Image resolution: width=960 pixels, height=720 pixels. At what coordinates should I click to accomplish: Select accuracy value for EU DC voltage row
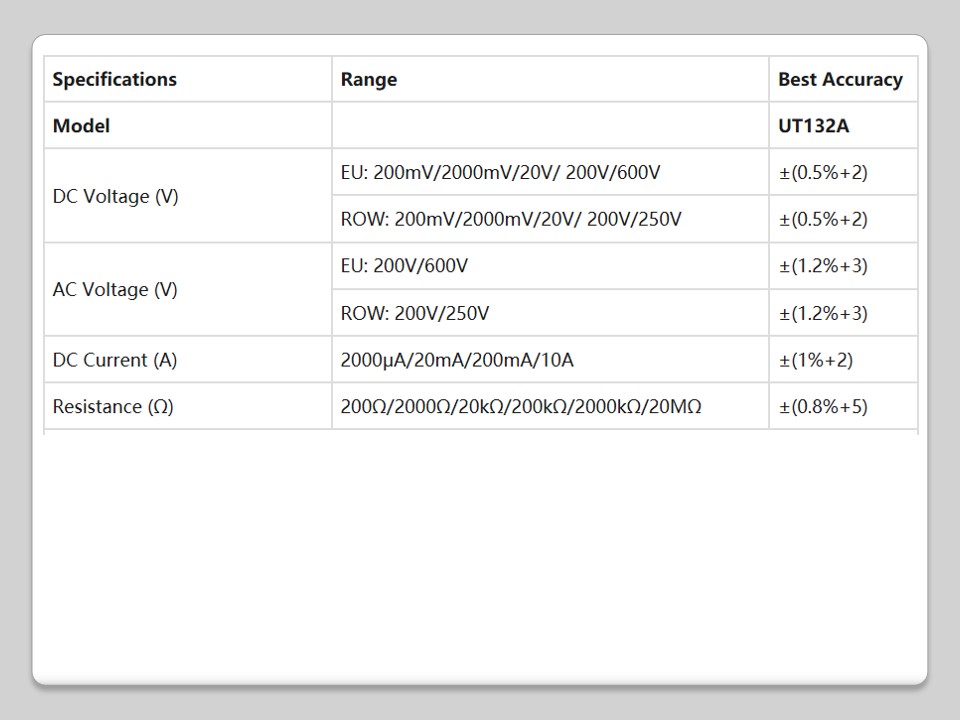(823, 173)
